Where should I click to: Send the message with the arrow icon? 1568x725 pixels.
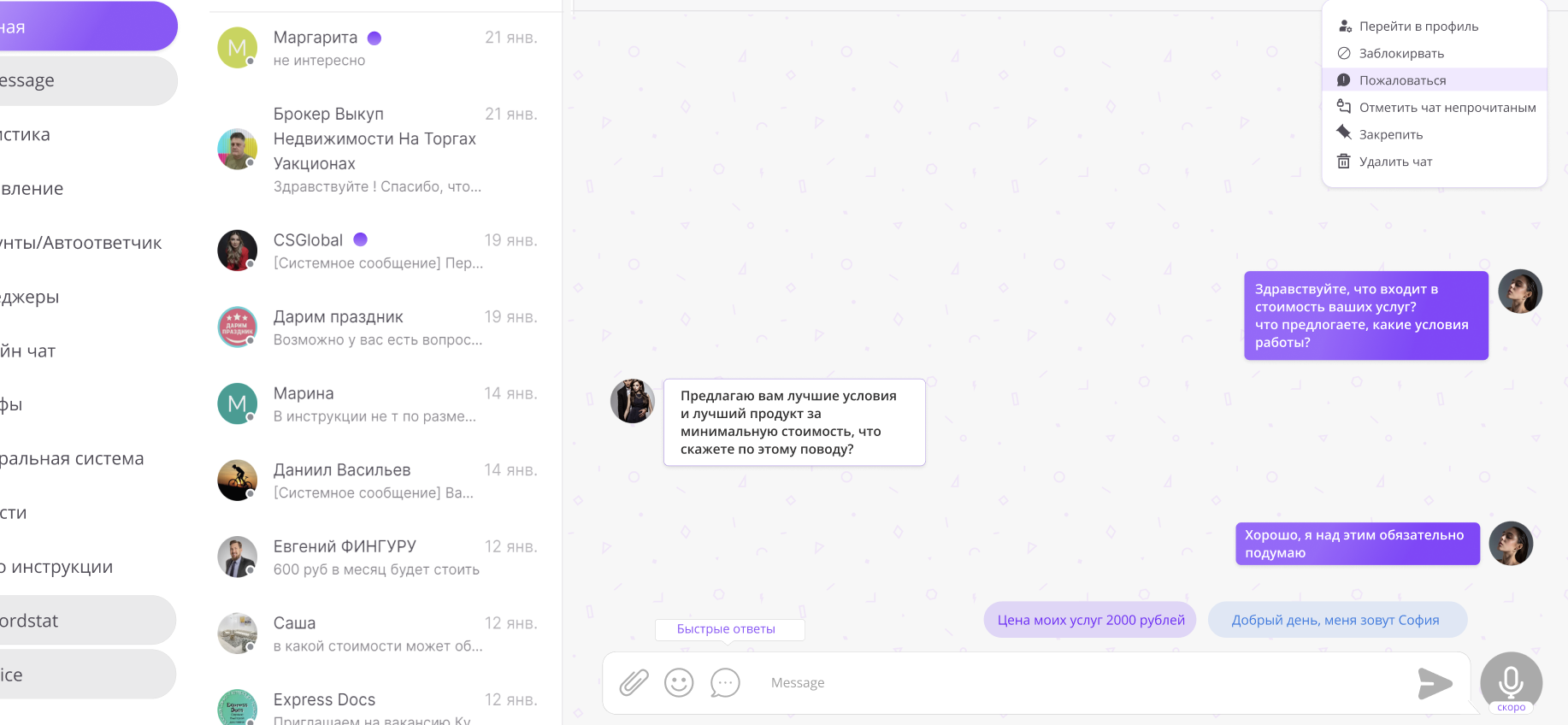point(1435,683)
